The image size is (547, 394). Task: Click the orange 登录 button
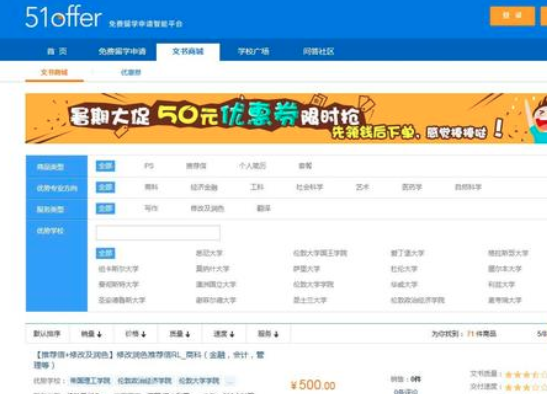coord(512,16)
